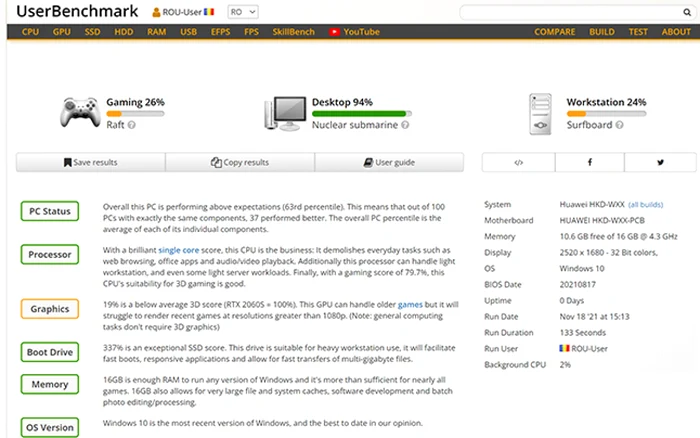Click the Windows 10 OS value

[582, 269]
